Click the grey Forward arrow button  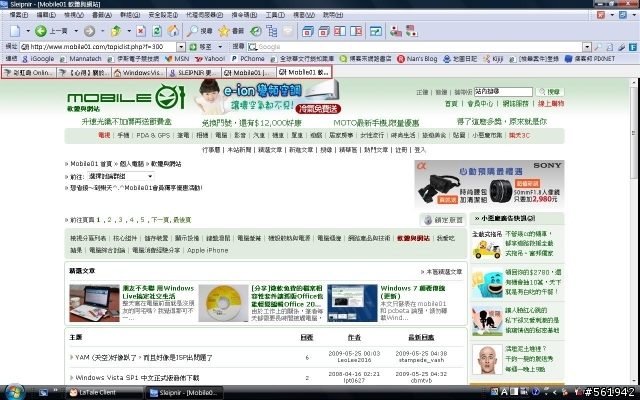coord(89,31)
